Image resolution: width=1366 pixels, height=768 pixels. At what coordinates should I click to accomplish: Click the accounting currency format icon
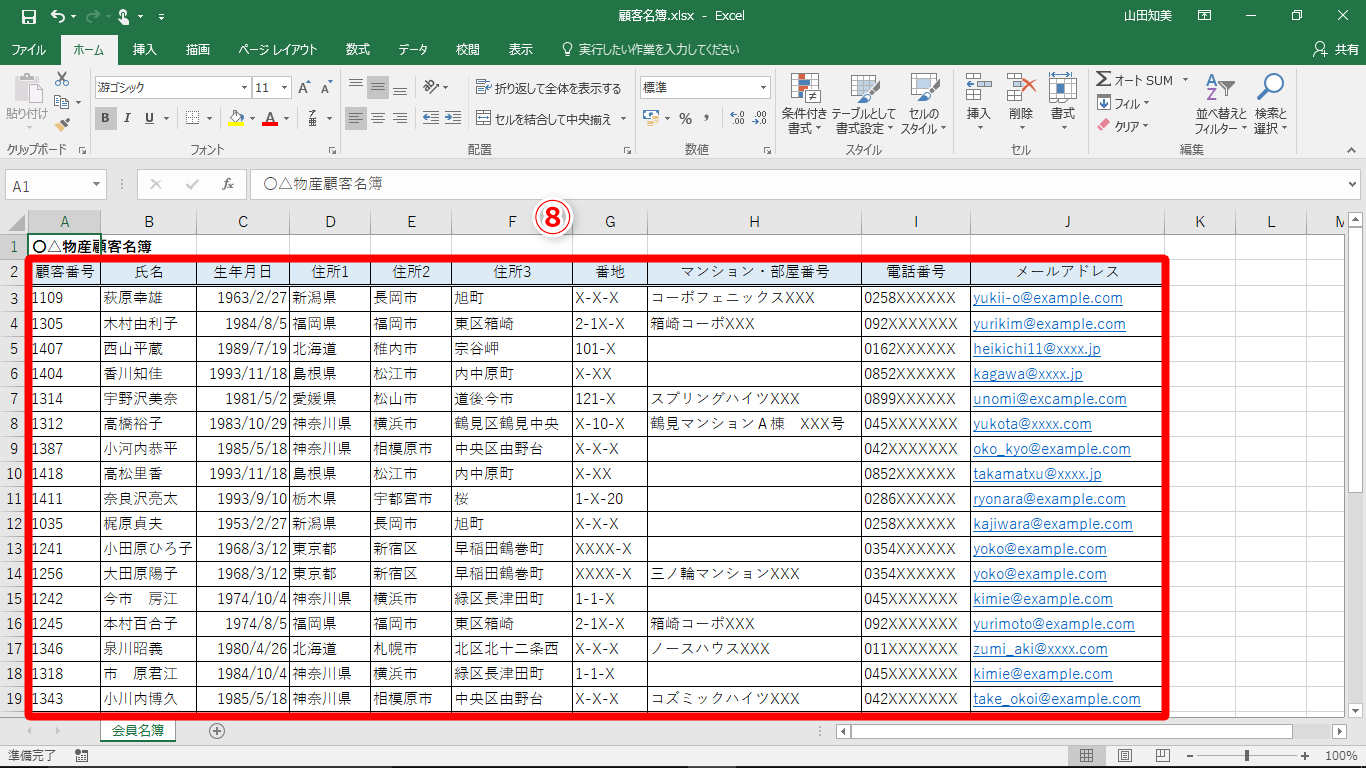coord(651,118)
